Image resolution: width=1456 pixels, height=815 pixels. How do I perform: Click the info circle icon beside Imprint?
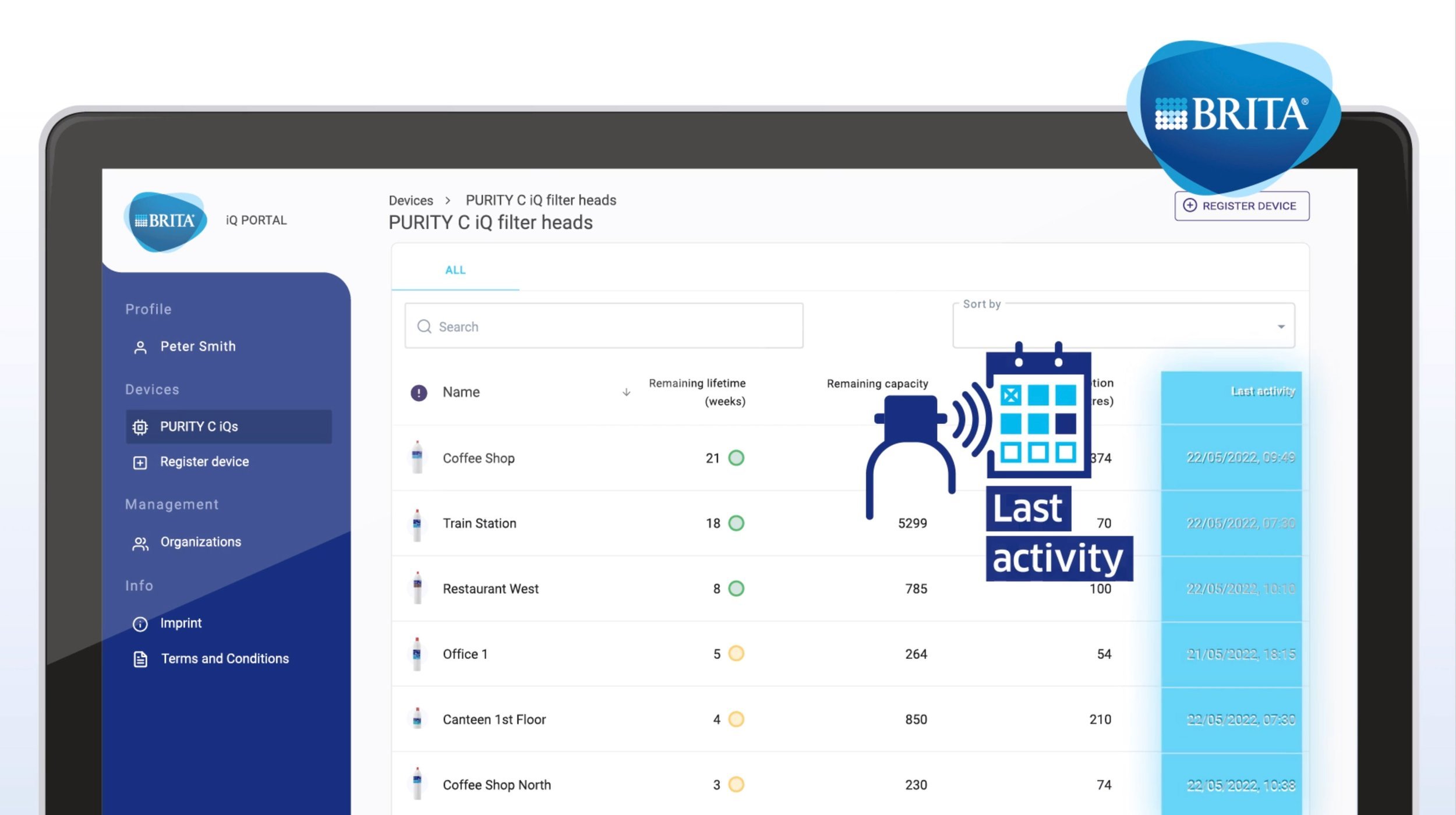coord(140,624)
